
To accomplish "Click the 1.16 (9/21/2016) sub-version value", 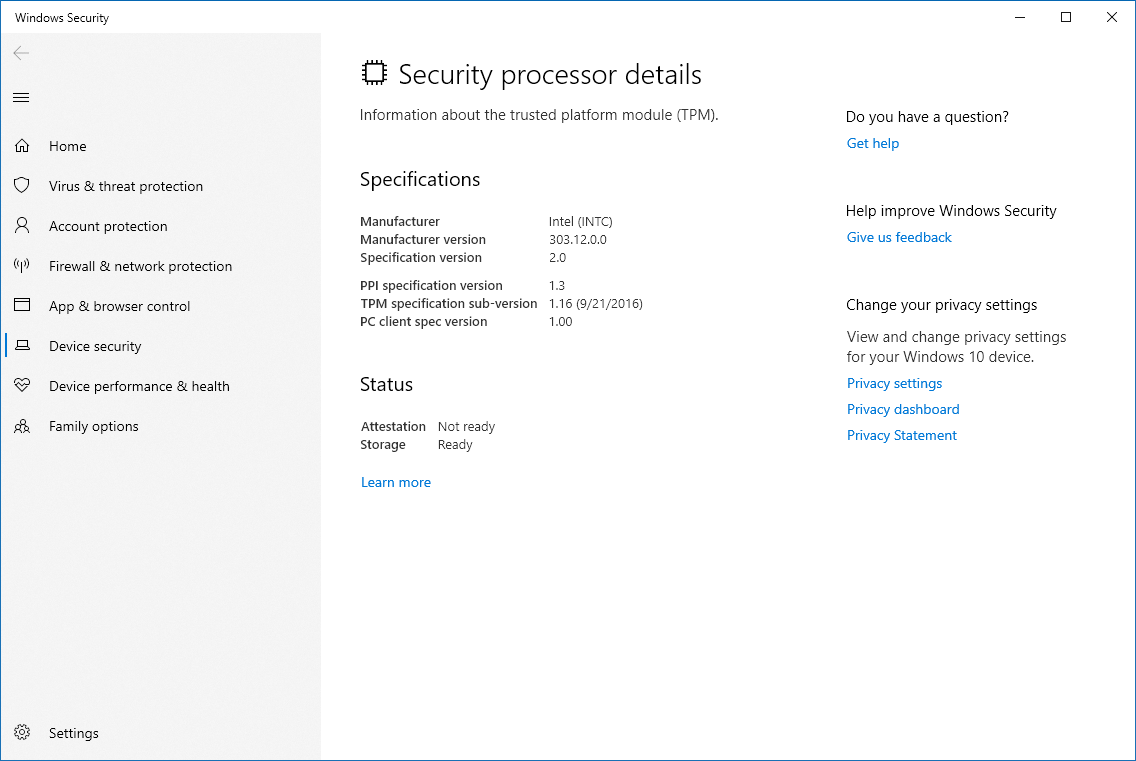I will [x=596, y=303].
